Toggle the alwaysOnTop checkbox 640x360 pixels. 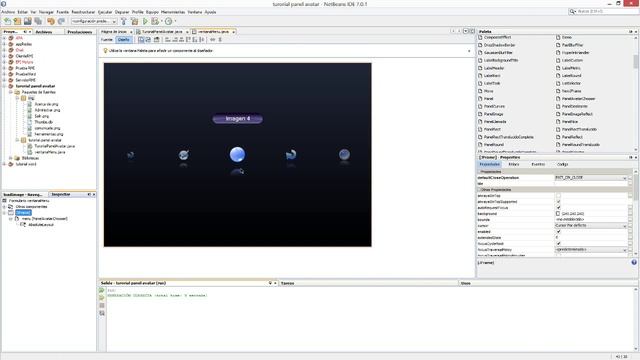[558, 196]
